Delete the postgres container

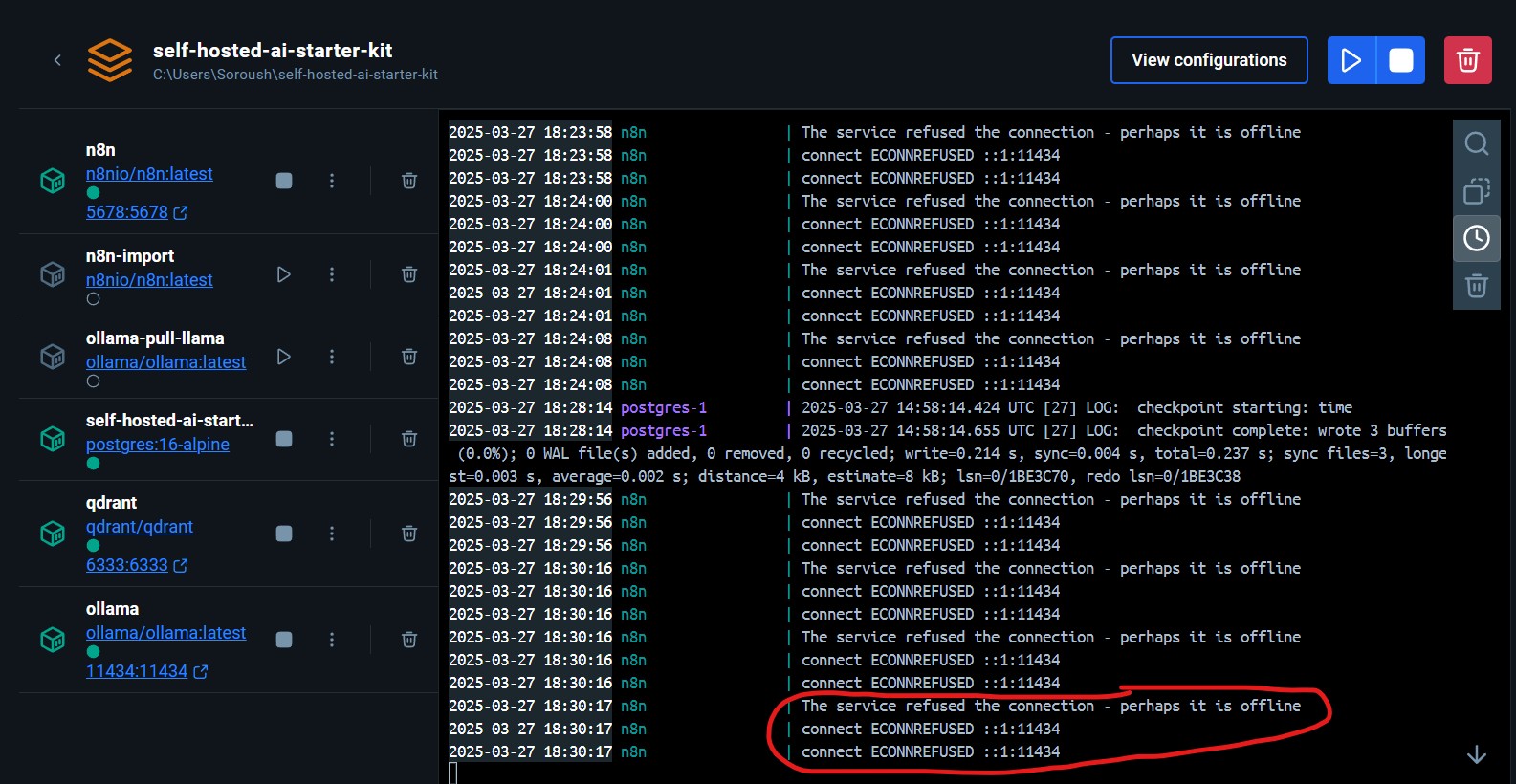409,439
